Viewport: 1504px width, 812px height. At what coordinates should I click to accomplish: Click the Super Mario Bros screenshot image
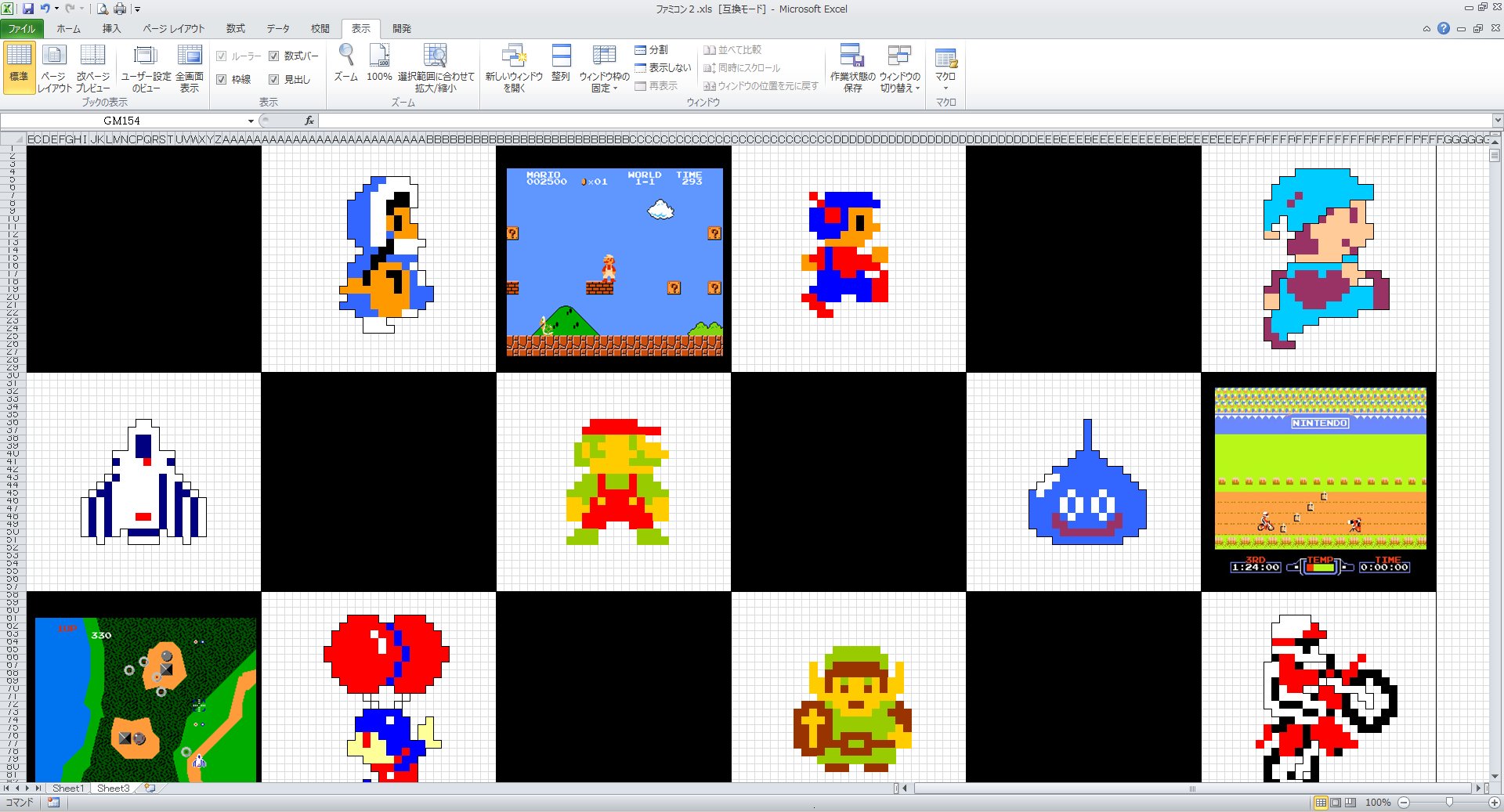[x=614, y=262]
